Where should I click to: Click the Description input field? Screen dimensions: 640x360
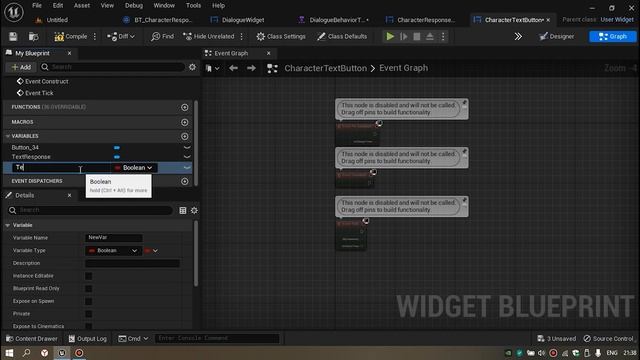tap(132, 263)
